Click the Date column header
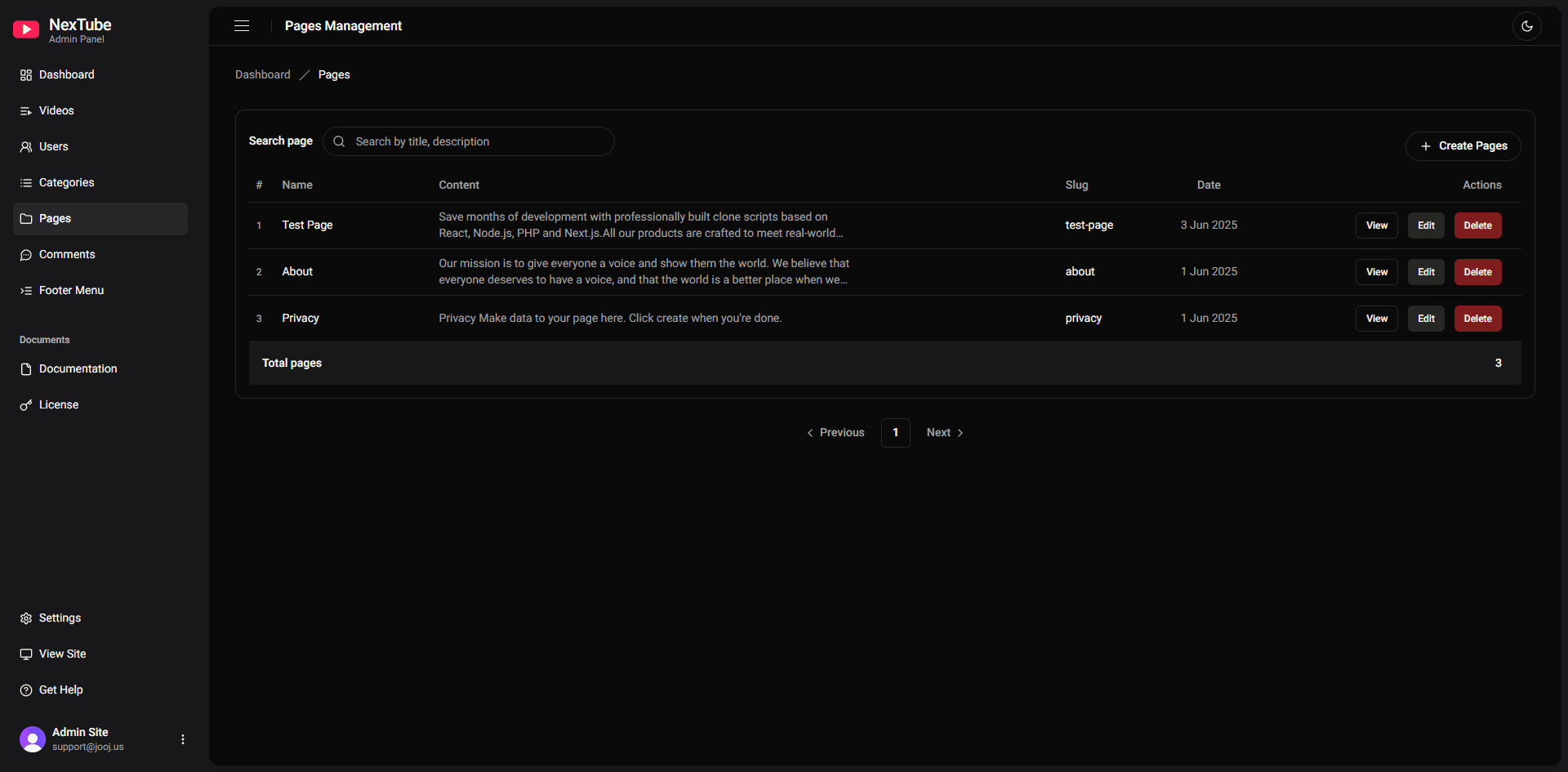 pos(1209,185)
